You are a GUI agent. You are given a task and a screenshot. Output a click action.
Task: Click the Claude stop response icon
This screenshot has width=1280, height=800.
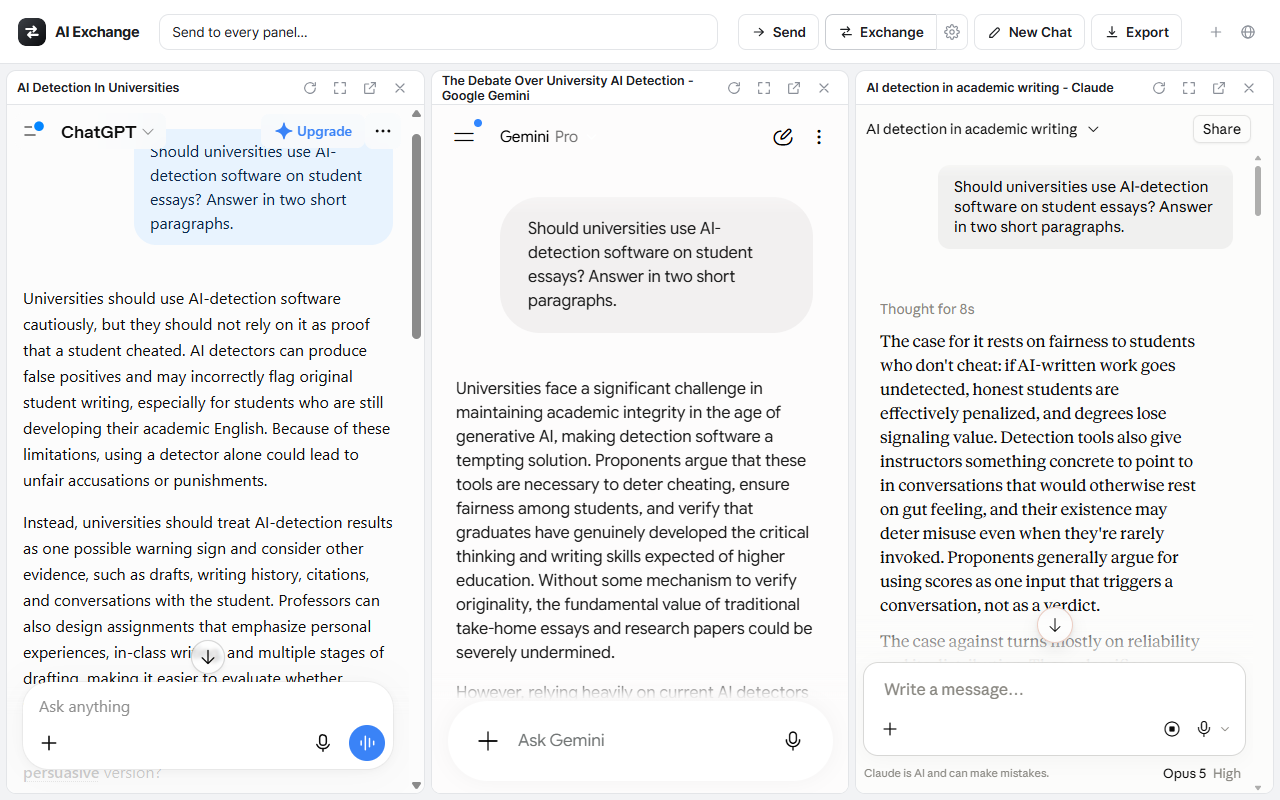tap(1172, 729)
